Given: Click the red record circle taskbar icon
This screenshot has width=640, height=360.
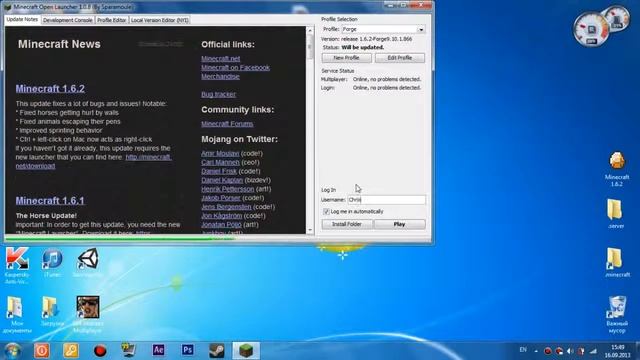Looking at the screenshot, I should tap(100, 351).
